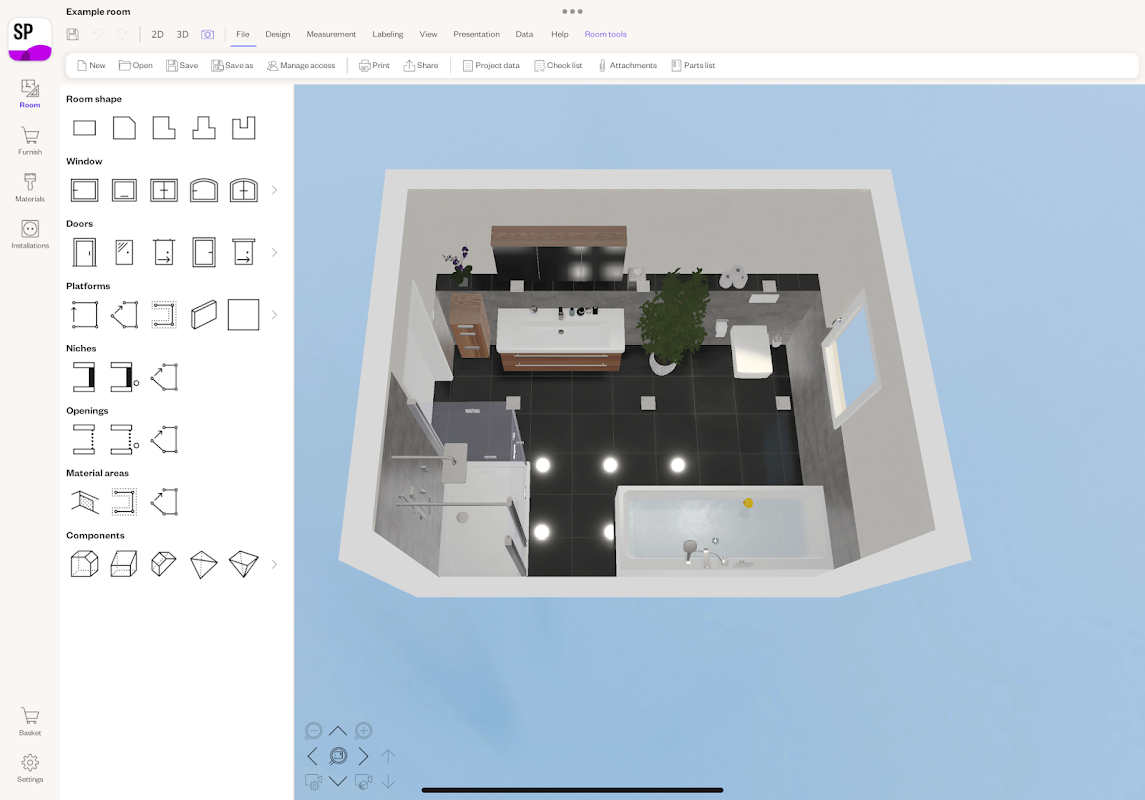Open the Design tab

pos(277,34)
